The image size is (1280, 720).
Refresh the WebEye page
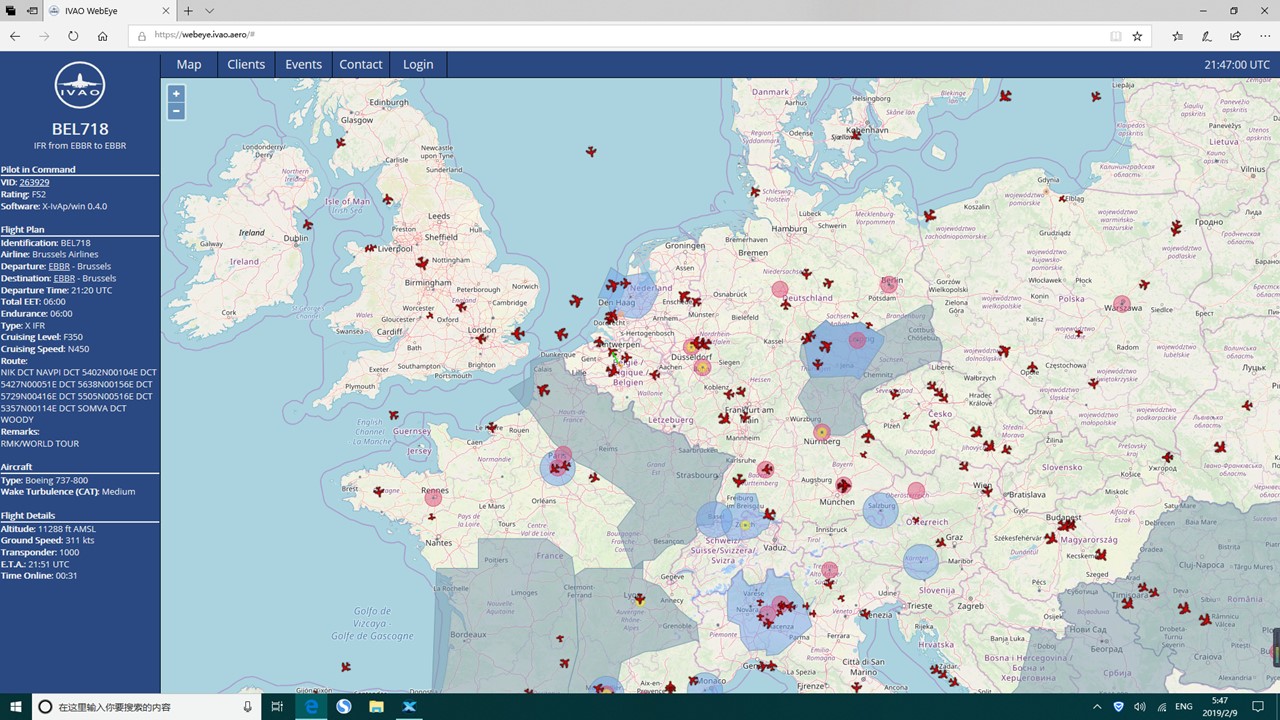pos(73,36)
